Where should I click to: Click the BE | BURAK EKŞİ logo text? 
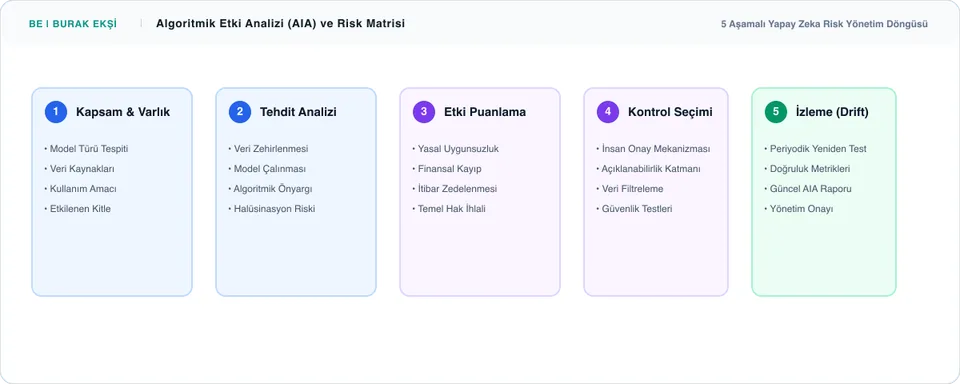tap(73, 24)
